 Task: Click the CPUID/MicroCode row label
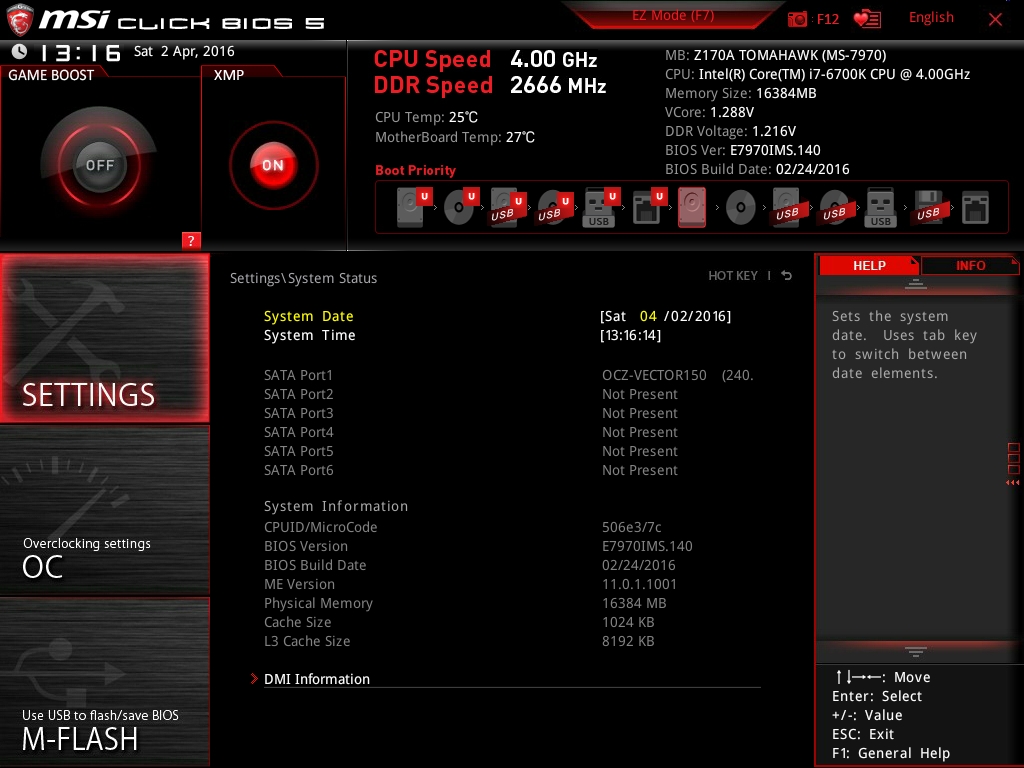[321, 527]
